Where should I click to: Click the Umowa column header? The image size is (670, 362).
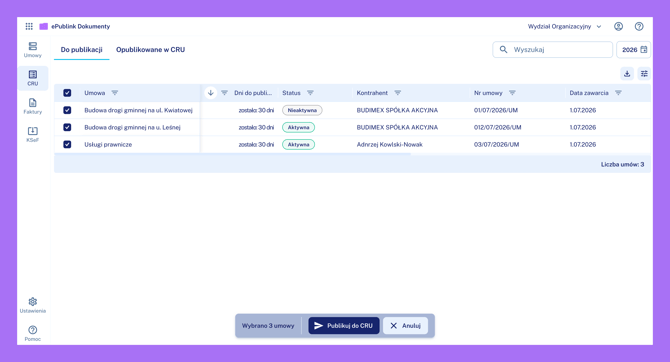(94, 93)
